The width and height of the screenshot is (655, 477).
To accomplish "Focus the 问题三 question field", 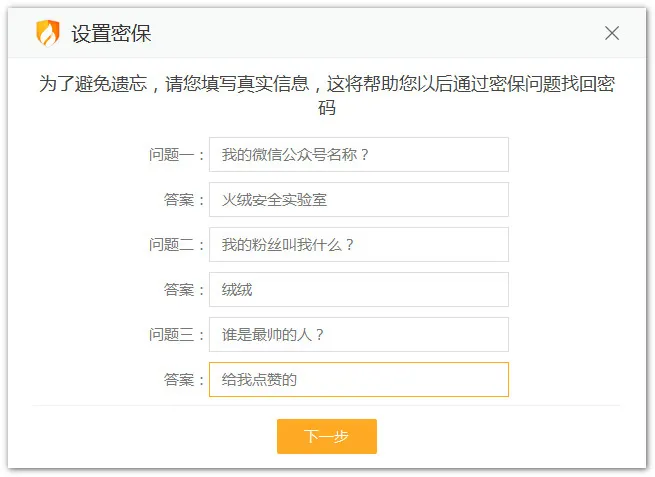I will pos(358,335).
